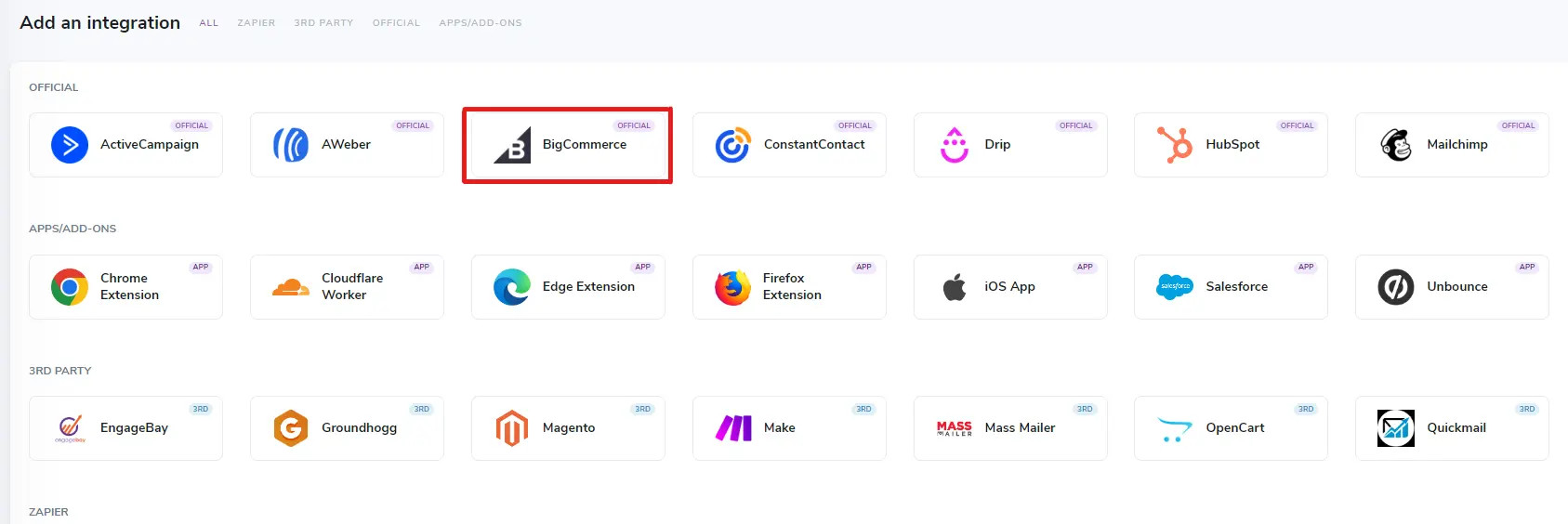Click the 'Firefox Extension' name text

(792, 287)
